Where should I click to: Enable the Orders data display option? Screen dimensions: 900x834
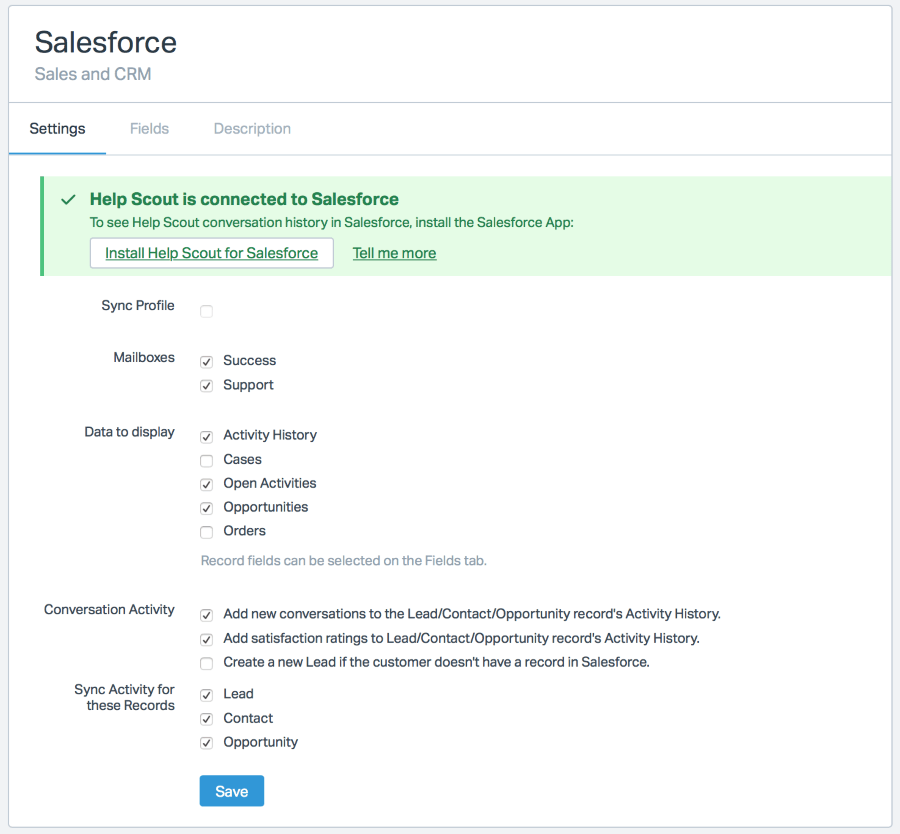pos(206,532)
